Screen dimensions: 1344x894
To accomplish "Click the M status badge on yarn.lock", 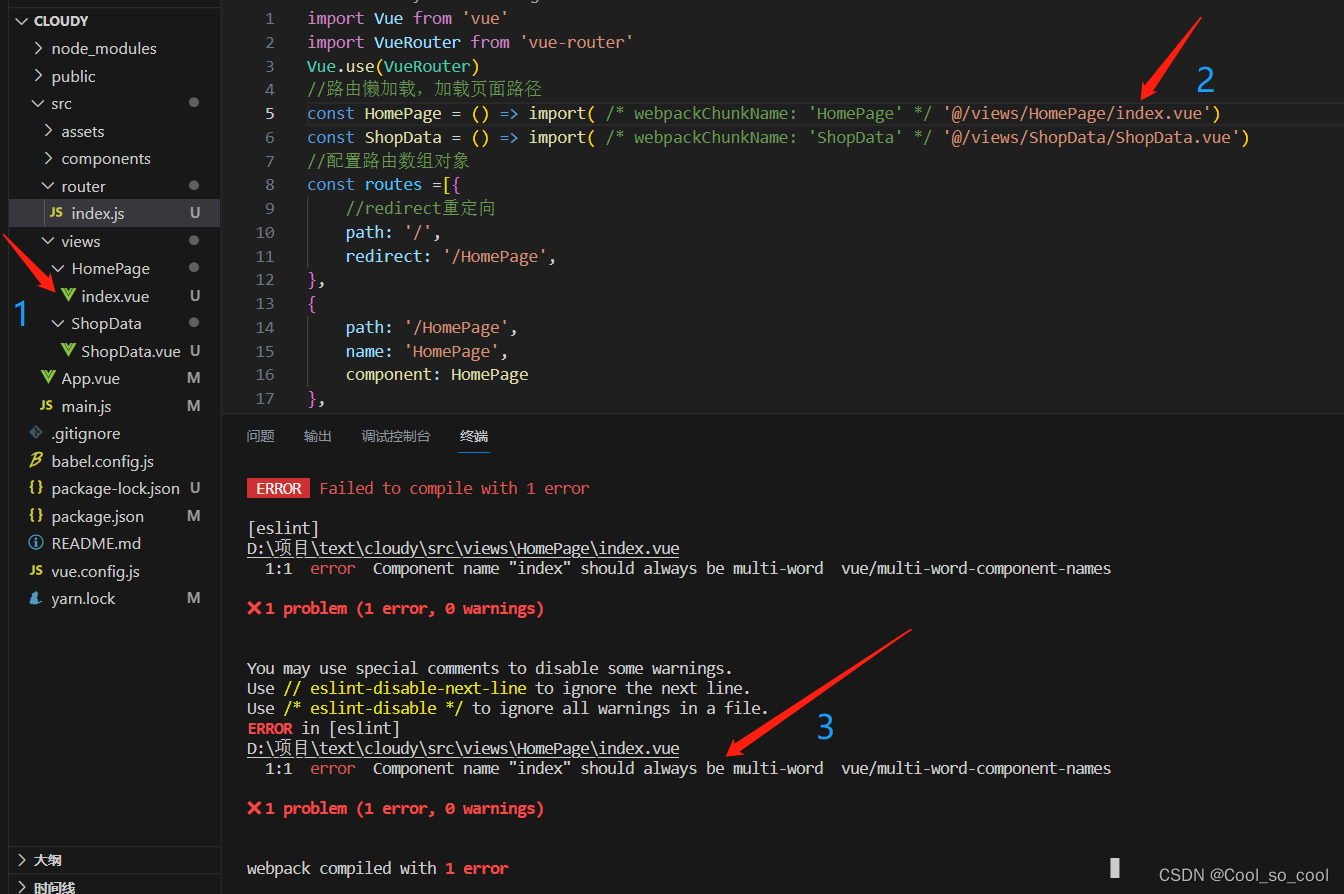I will coord(194,598).
